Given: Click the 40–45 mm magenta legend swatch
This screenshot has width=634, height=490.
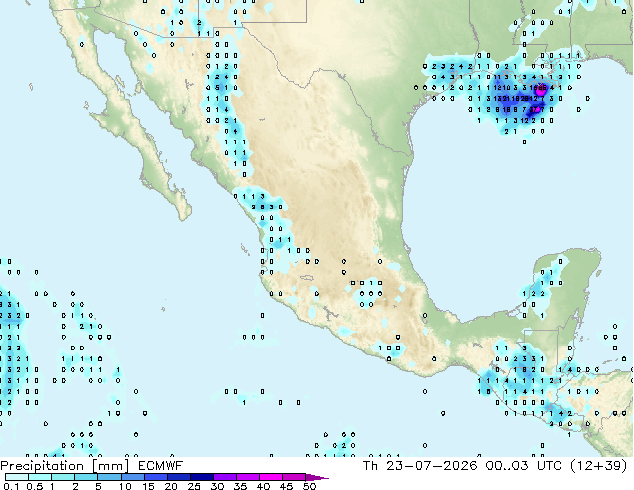Looking at the screenshot, I should click(271, 477).
